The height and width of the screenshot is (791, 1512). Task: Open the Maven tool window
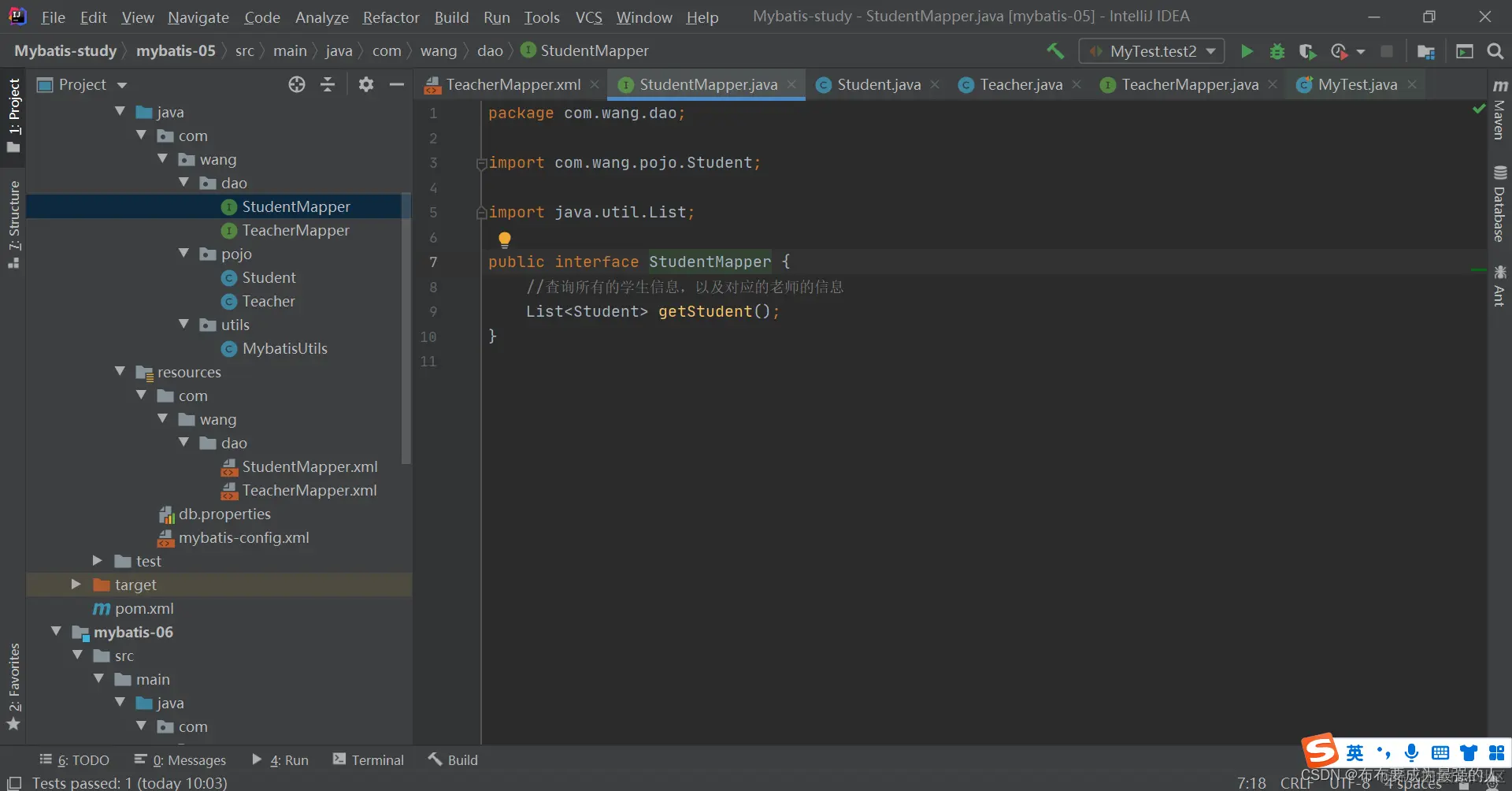pyautogui.click(x=1499, y=109)
